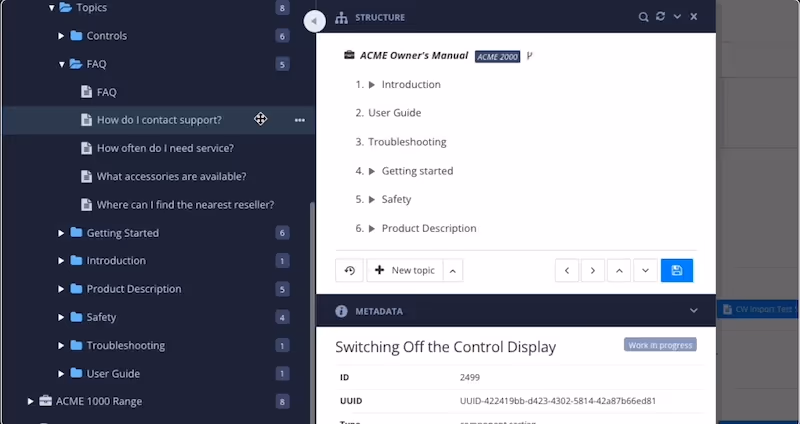Click the Switching Off the Control Display title
Screen dimensions: 800x424
(445, 347)
